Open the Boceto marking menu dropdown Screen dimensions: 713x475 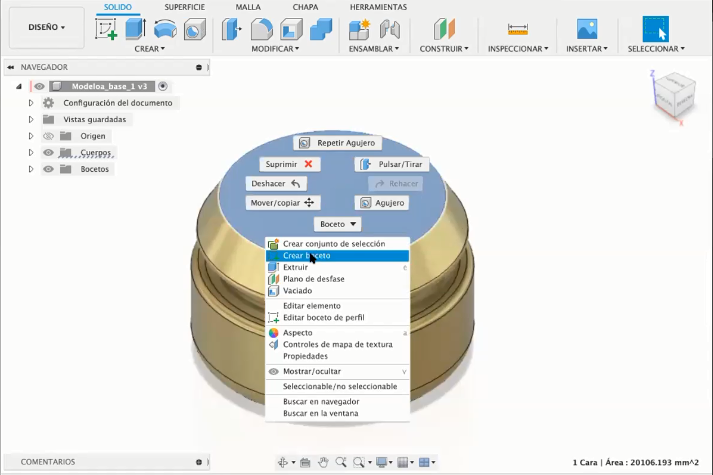click(338, 224)
